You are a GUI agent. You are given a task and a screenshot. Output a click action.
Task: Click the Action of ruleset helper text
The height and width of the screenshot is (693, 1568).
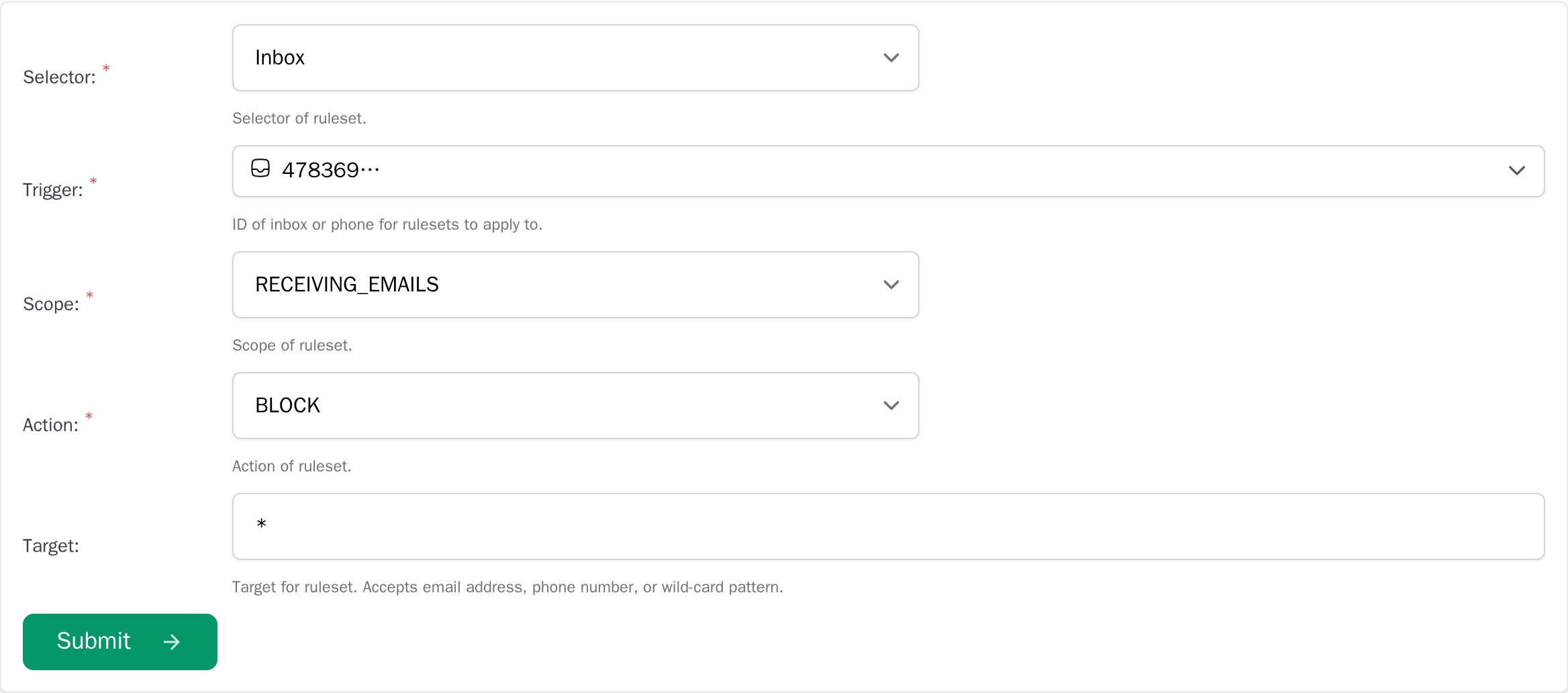291,466
